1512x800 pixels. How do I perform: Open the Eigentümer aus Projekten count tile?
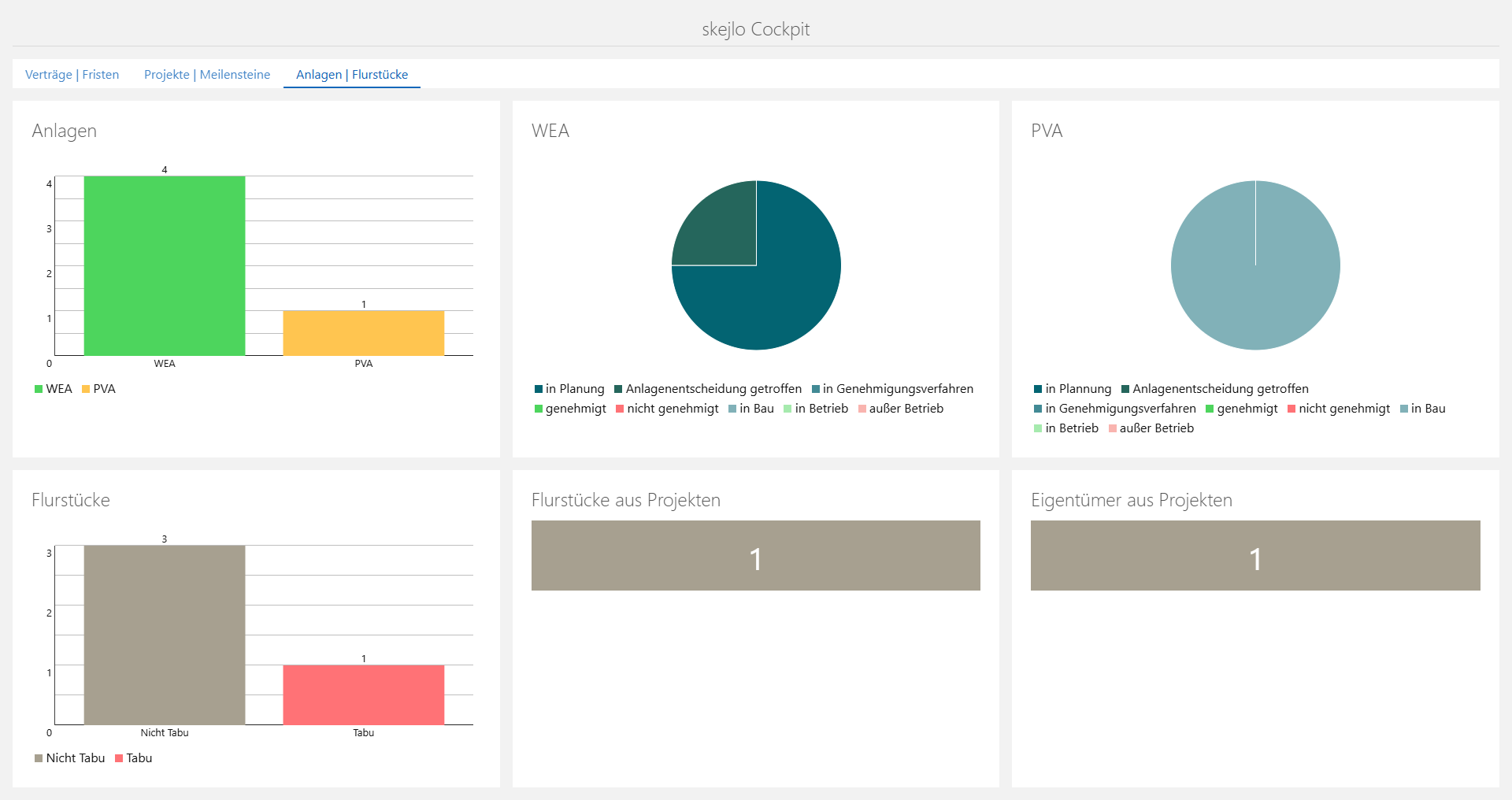coord(1255,556)
